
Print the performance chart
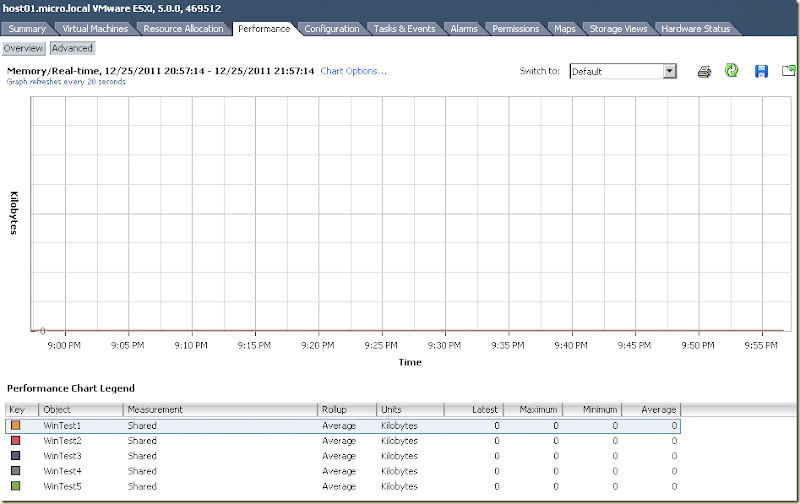704,71
